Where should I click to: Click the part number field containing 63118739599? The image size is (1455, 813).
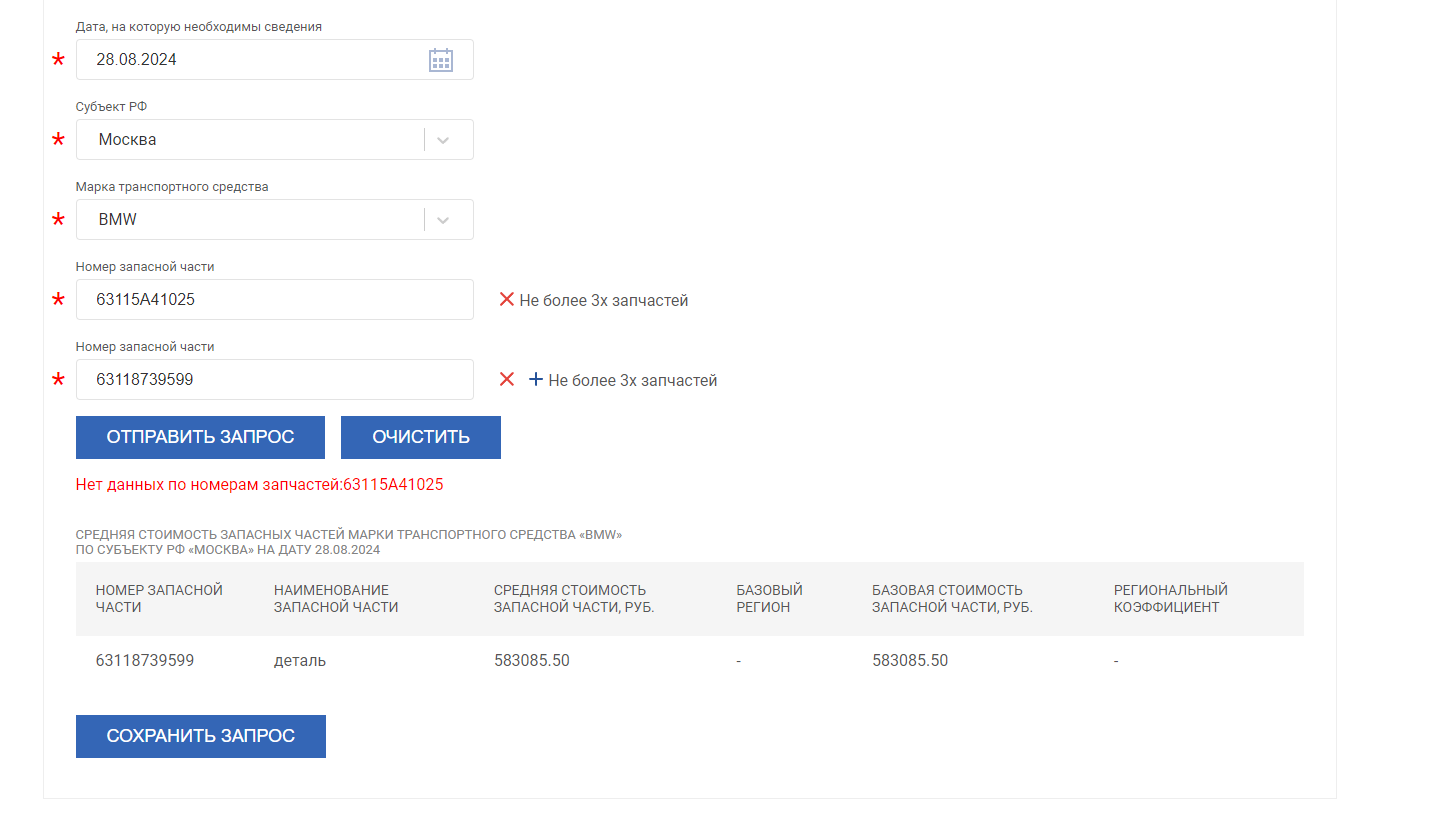pyautogui.click(x=274, y=380)
